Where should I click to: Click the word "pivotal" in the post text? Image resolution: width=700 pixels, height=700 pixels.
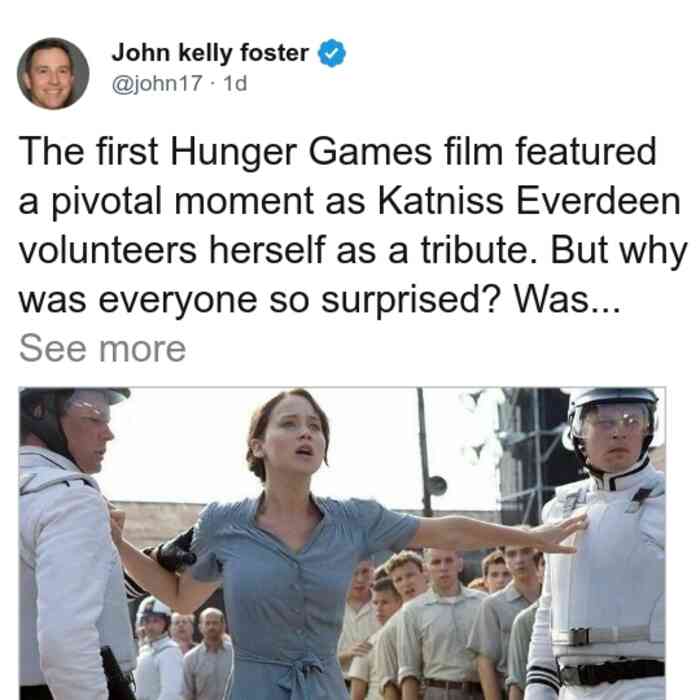pyautogui.click(x=106, y=202)
